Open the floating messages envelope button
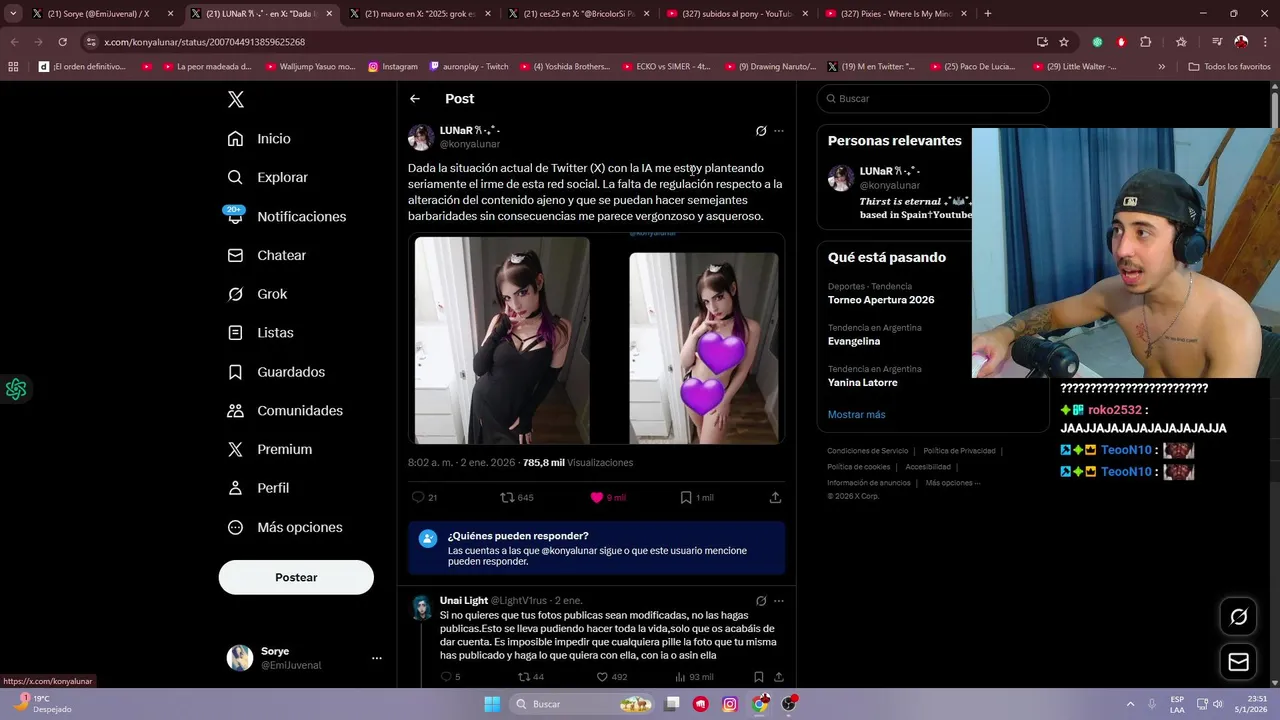 [x=1238, y=662]
